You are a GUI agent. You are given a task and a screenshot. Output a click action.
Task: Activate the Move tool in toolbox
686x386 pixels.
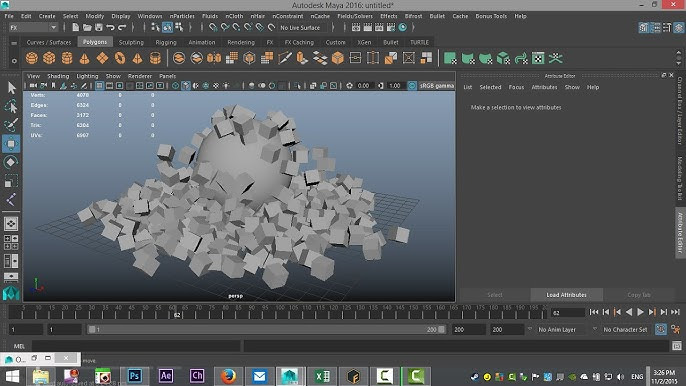11,144
